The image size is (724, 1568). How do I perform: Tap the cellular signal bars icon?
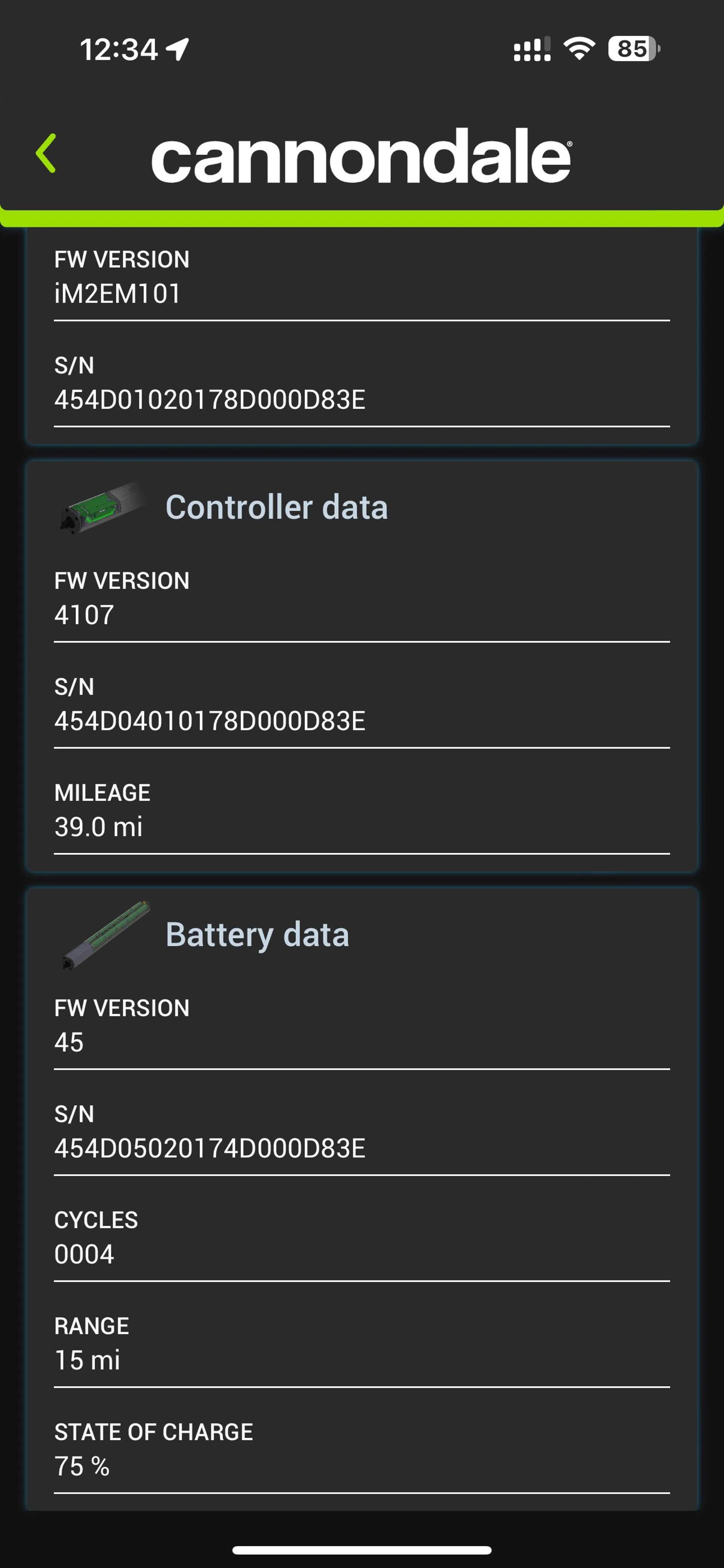[532, 49]
